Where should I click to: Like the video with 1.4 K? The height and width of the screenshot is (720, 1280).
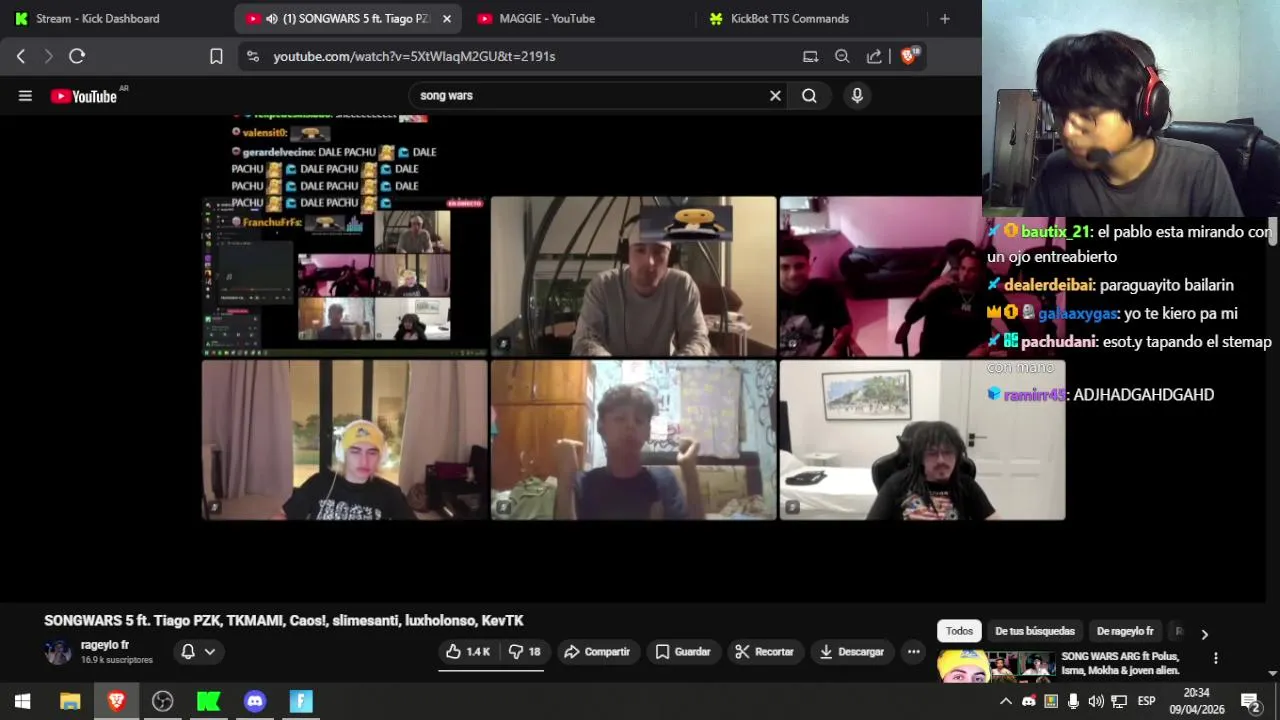click(x=469, y=652)
